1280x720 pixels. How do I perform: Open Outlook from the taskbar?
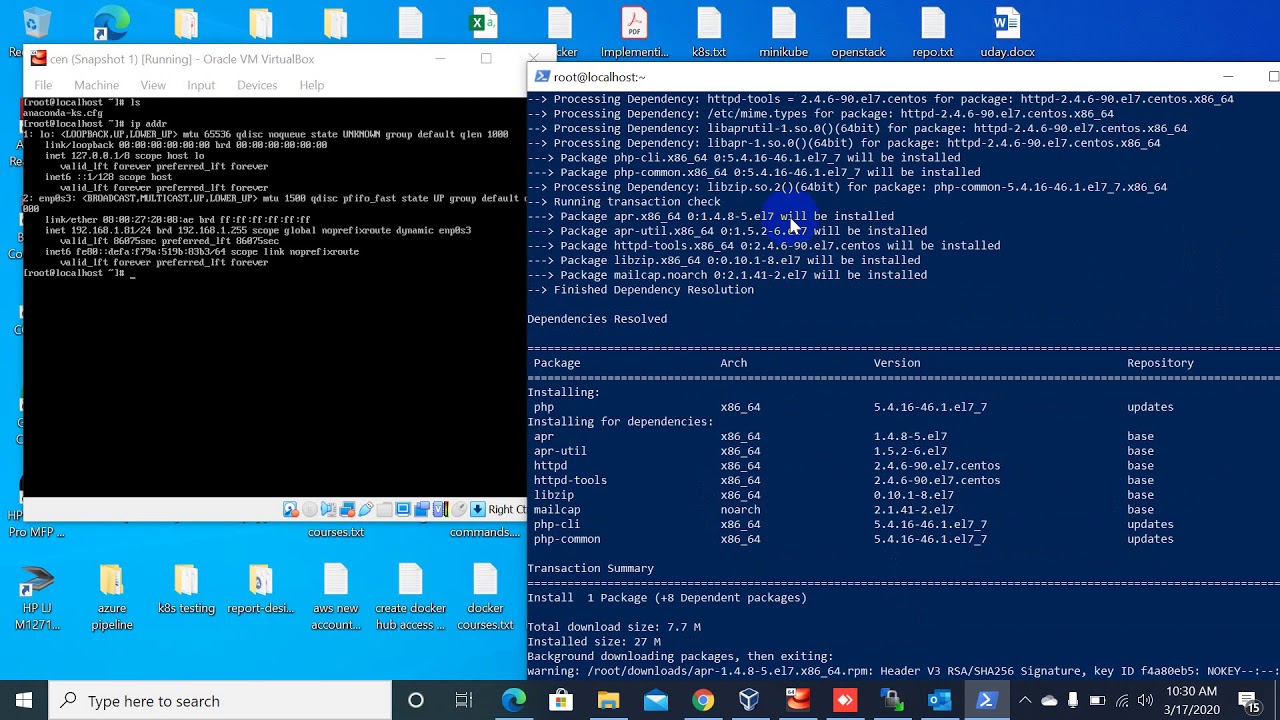(939, 700)
